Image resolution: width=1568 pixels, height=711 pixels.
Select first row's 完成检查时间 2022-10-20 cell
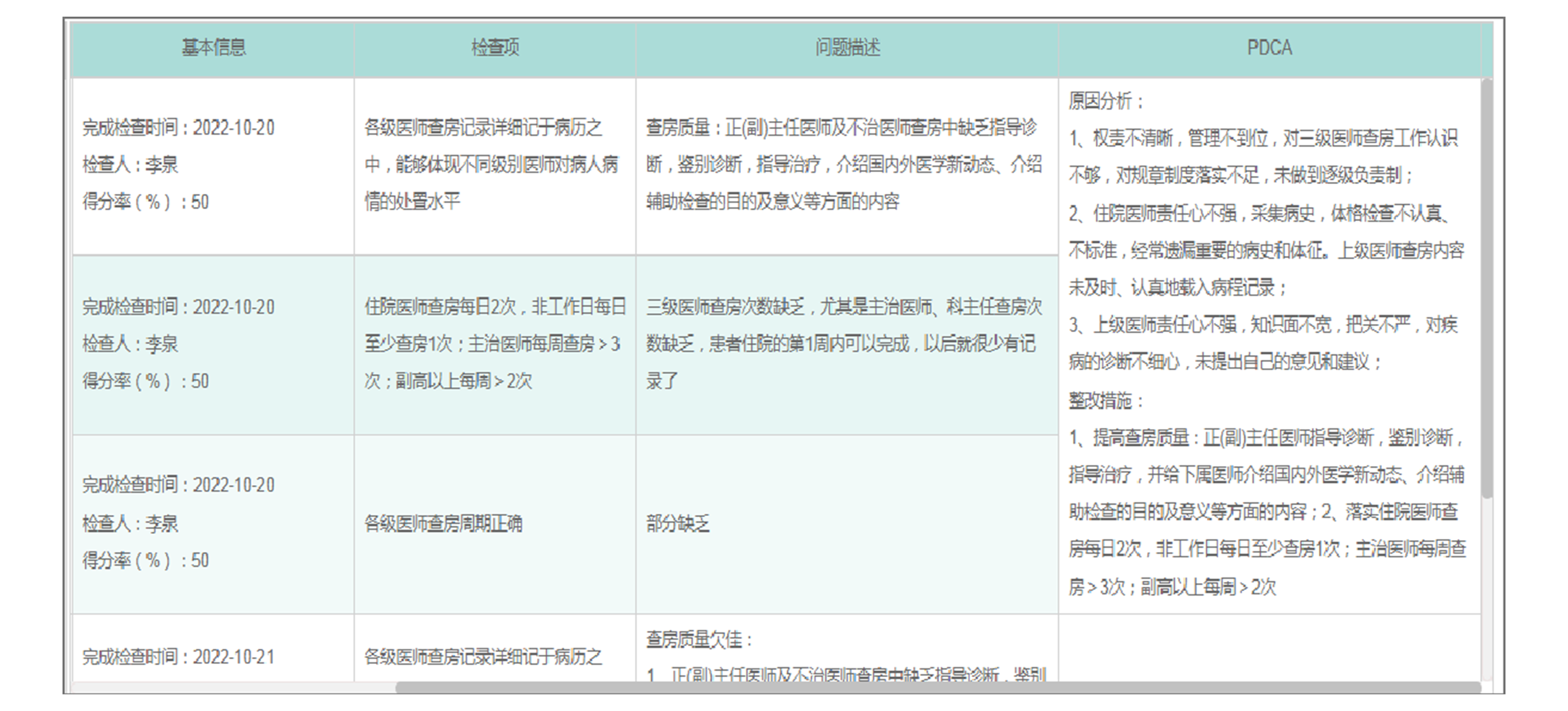[178, 128]
